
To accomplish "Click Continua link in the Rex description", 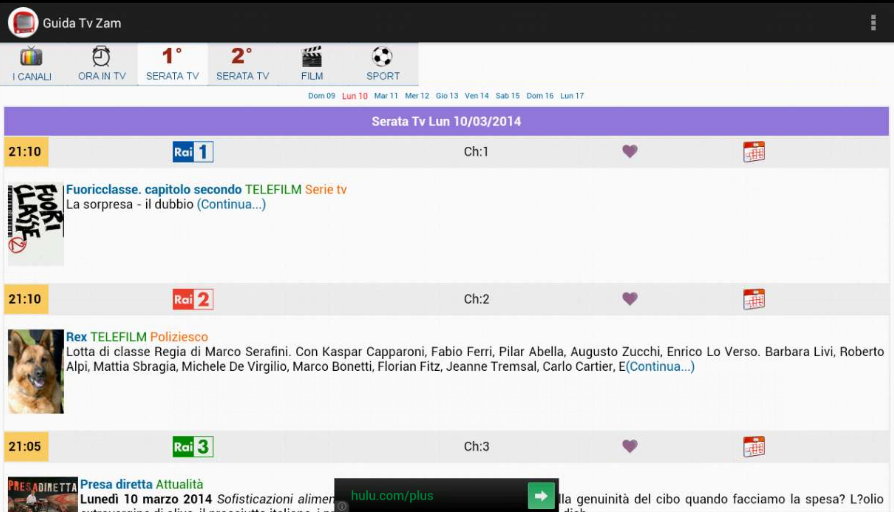I will coord(660,367).
